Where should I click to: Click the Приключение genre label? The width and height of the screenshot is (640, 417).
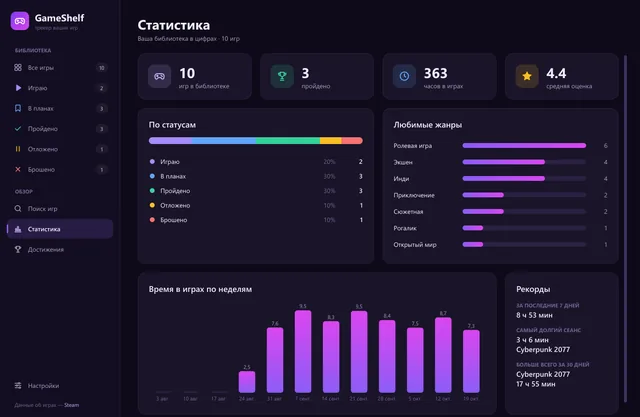tap(414, 195)
